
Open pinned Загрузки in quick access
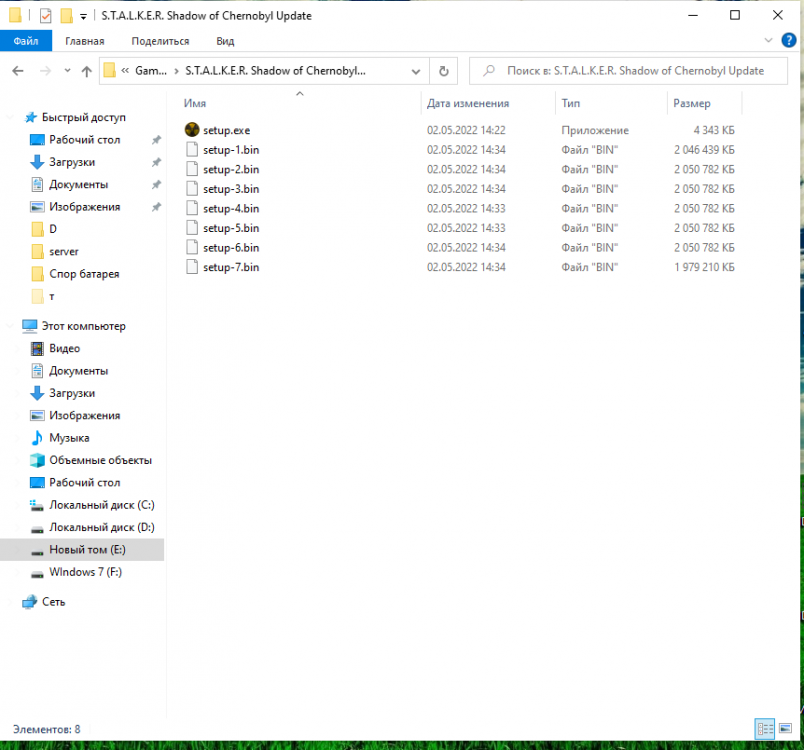(72, 162)
